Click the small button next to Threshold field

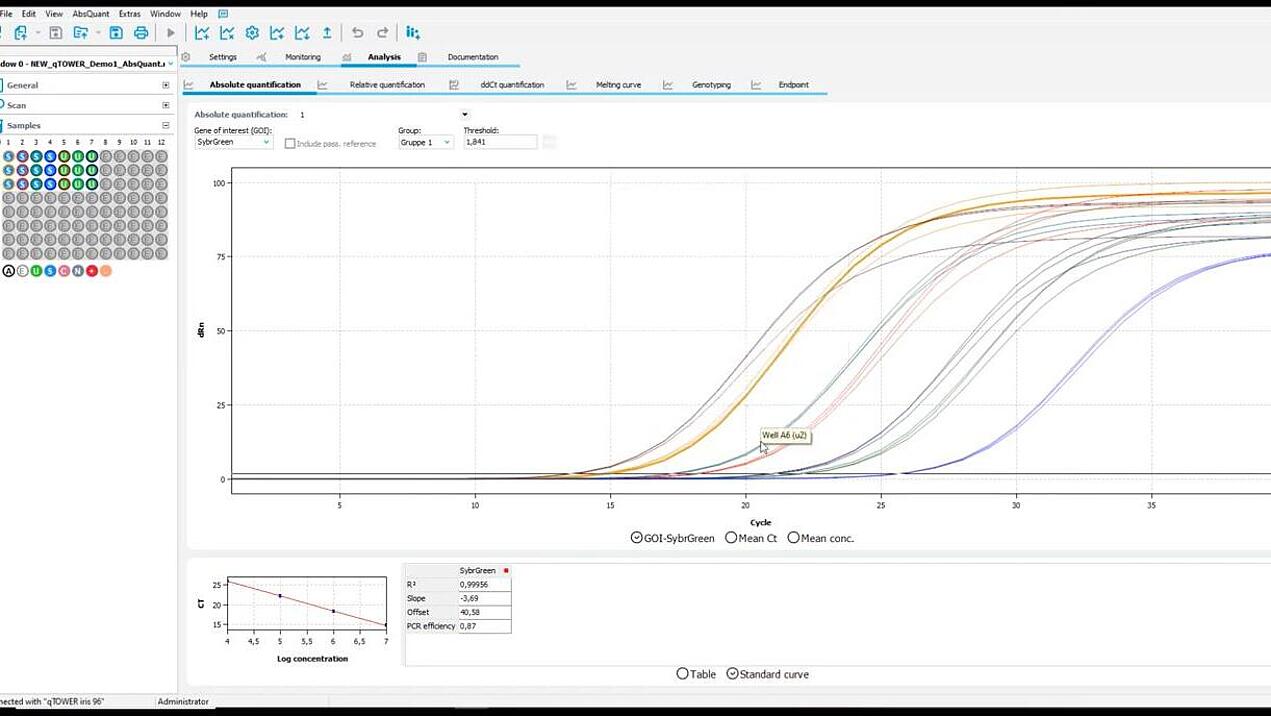click(x=548, y=142)
